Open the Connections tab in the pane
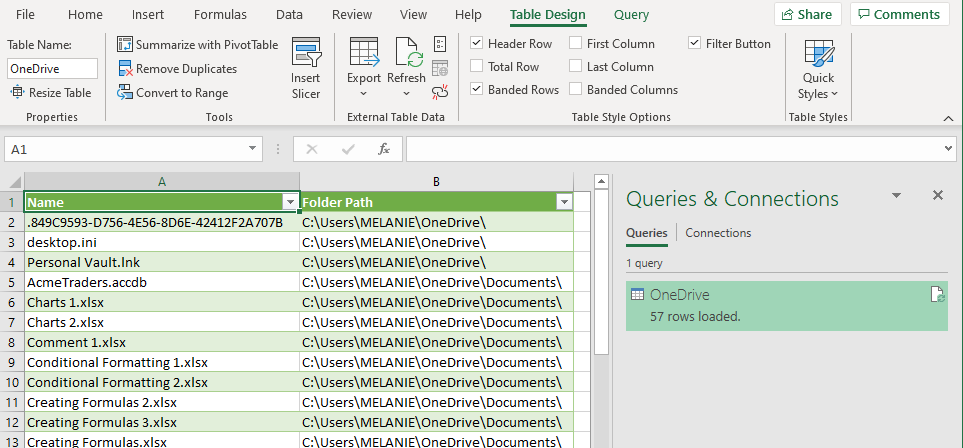The height and width of the screenshot is (448, 963). (x=718, y=233)
